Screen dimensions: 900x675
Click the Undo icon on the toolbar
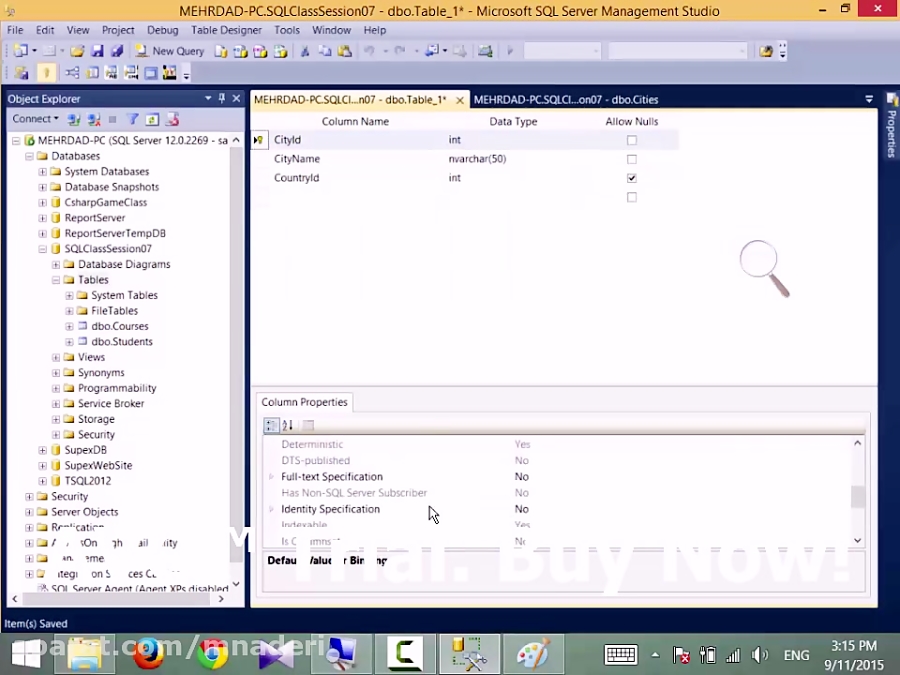[370, 50]
